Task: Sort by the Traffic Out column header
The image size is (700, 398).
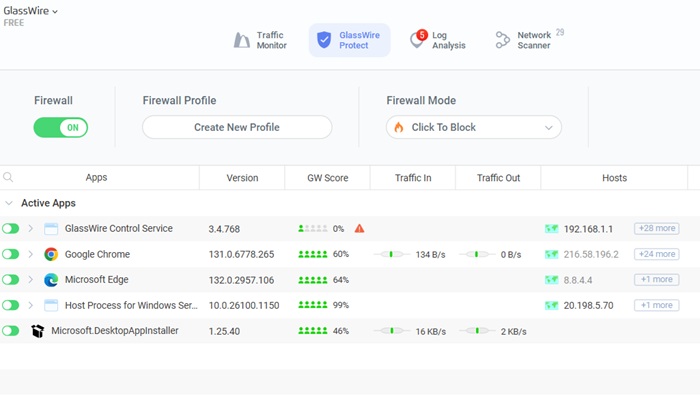Action: [x=498, y=178]
